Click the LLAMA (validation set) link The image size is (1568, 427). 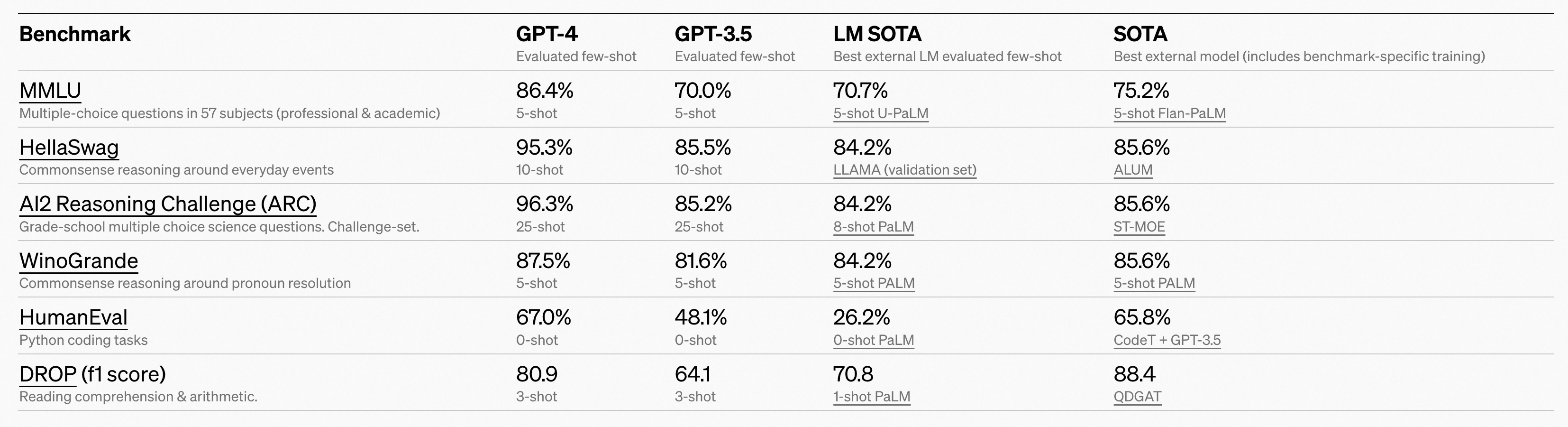point(904,170)
